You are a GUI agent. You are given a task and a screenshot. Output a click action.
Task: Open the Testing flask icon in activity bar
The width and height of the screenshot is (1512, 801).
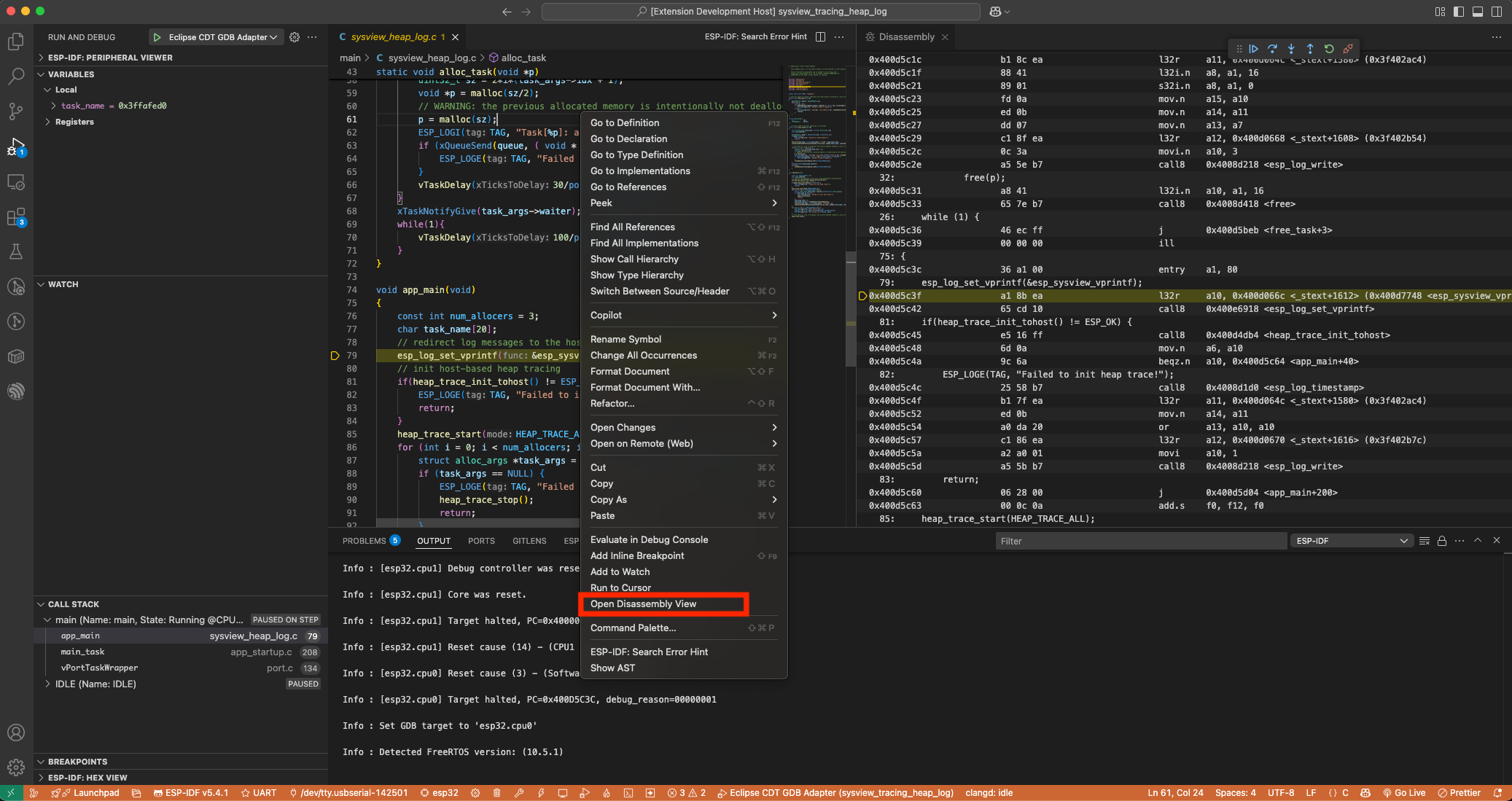[x=16, y=251]
